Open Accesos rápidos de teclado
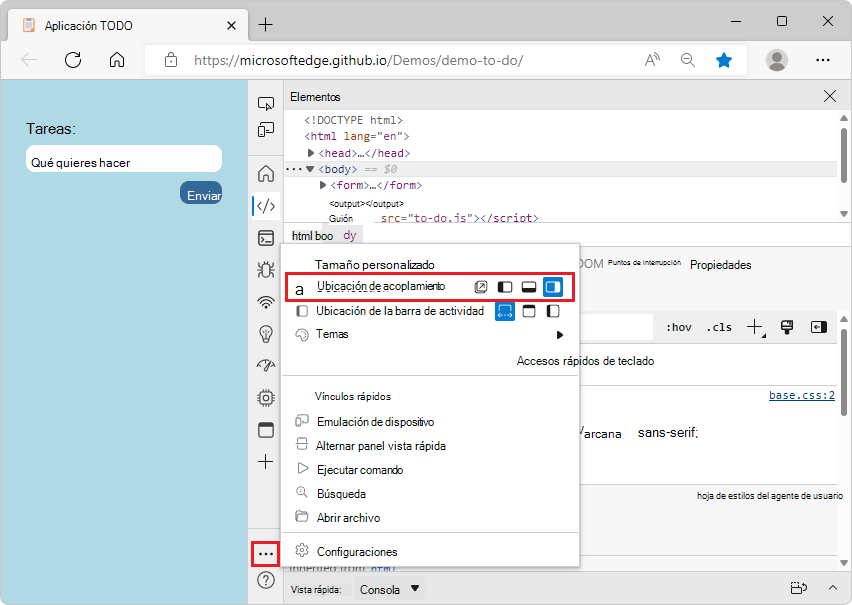This screenshot has height=605, width=852. [585, 361]
